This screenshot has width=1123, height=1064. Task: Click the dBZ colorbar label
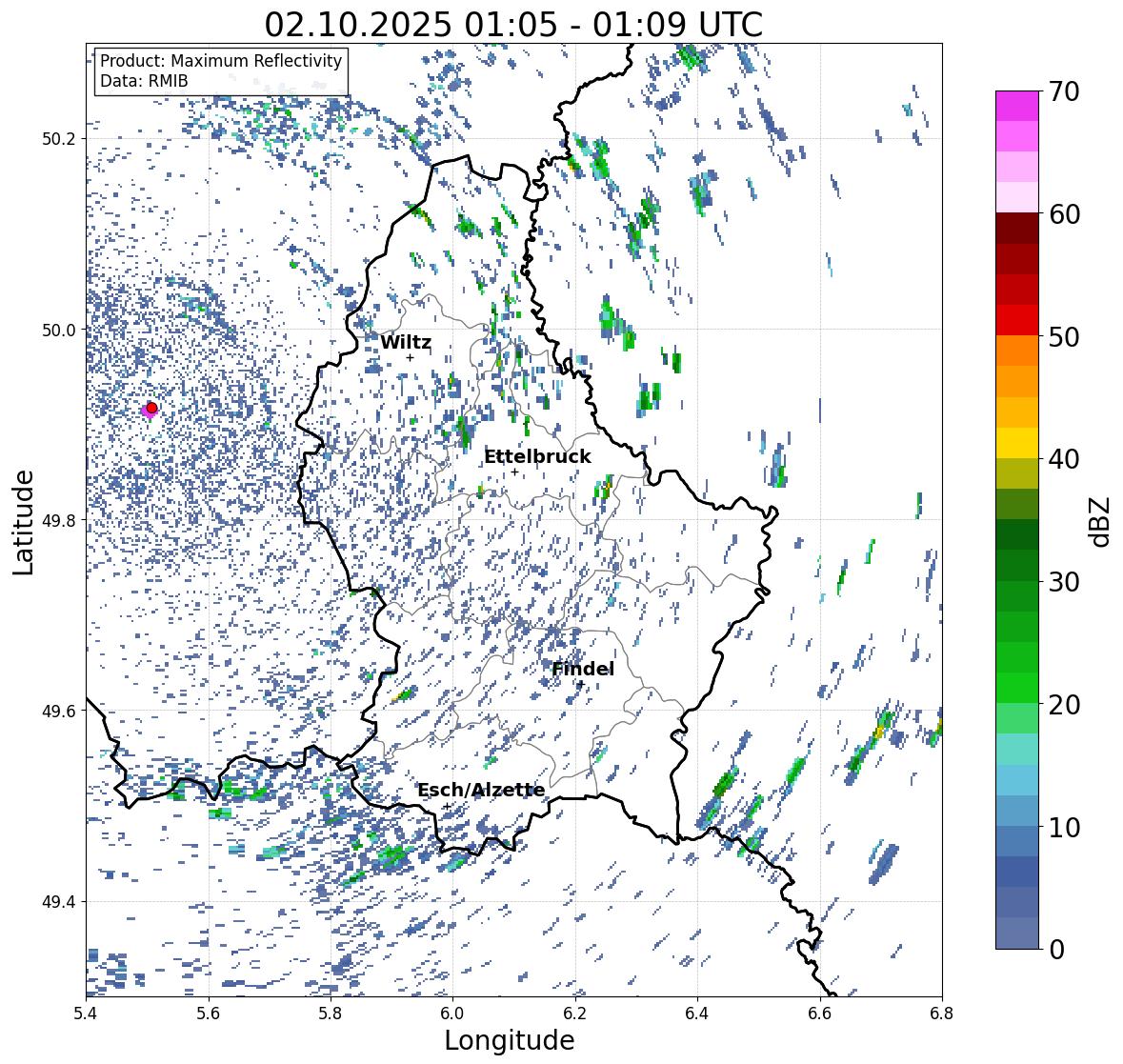click(1101, 521)
